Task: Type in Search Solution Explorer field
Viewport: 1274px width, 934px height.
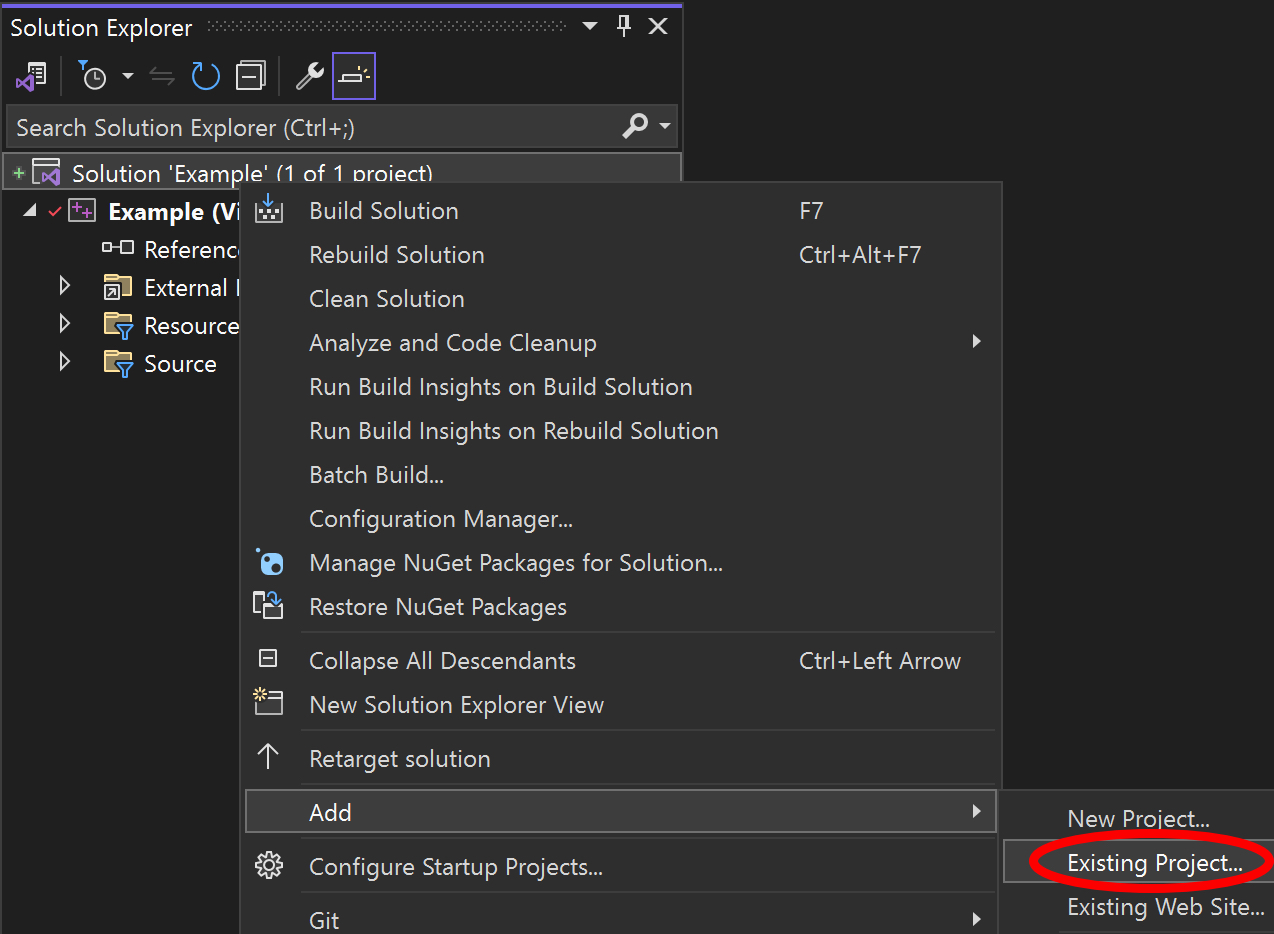Action: click(300, 128)
